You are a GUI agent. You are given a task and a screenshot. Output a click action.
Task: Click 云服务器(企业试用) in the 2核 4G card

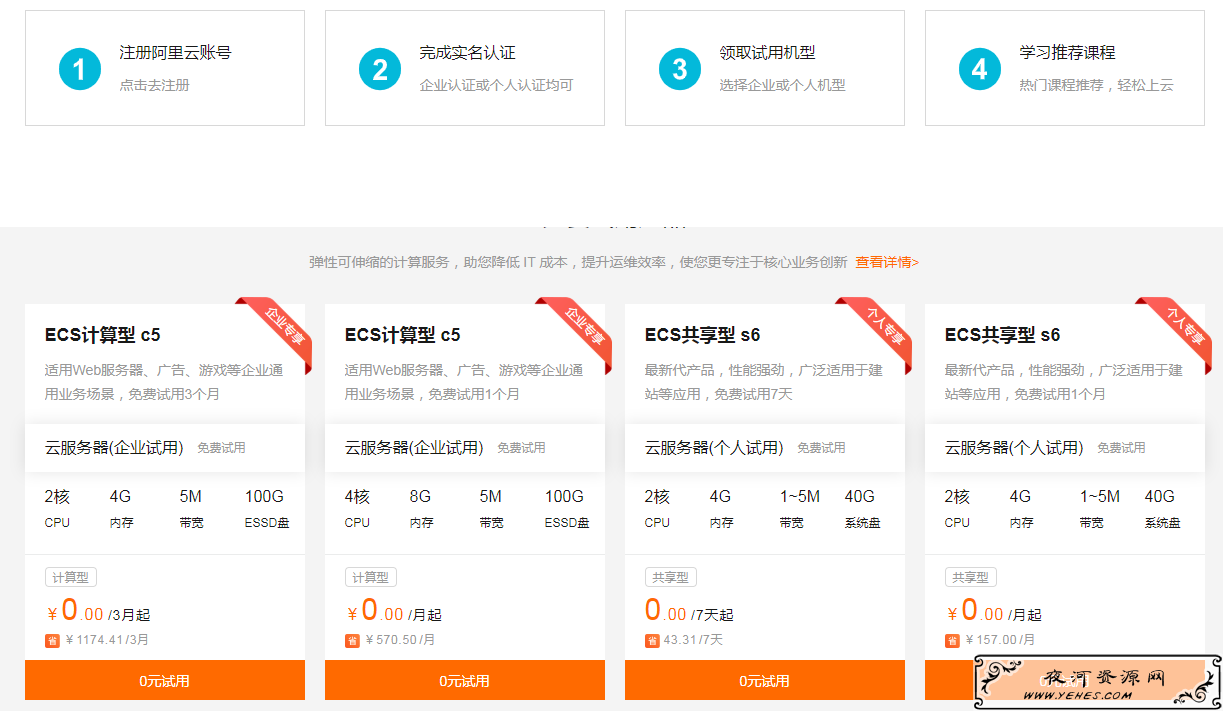tap(114, 447)
